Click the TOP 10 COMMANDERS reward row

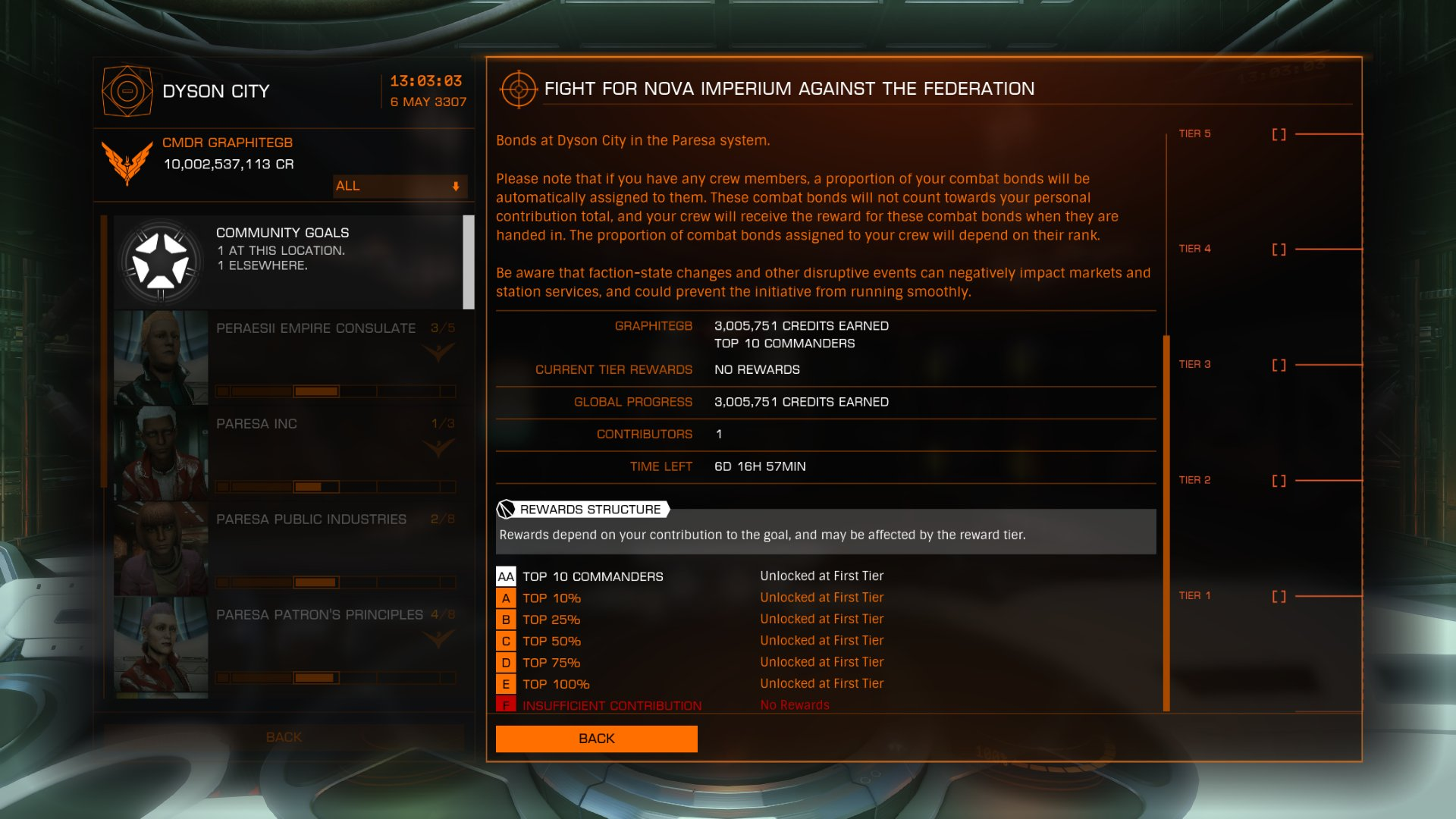pos(826,576)
